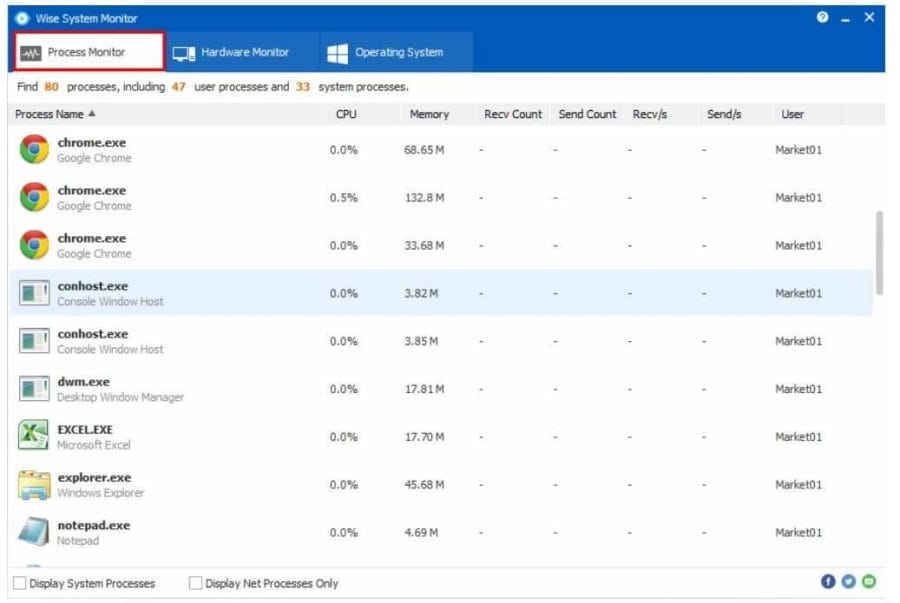Open the Process Monitor tab
900x603 pixels.
[x=90, y=52]
